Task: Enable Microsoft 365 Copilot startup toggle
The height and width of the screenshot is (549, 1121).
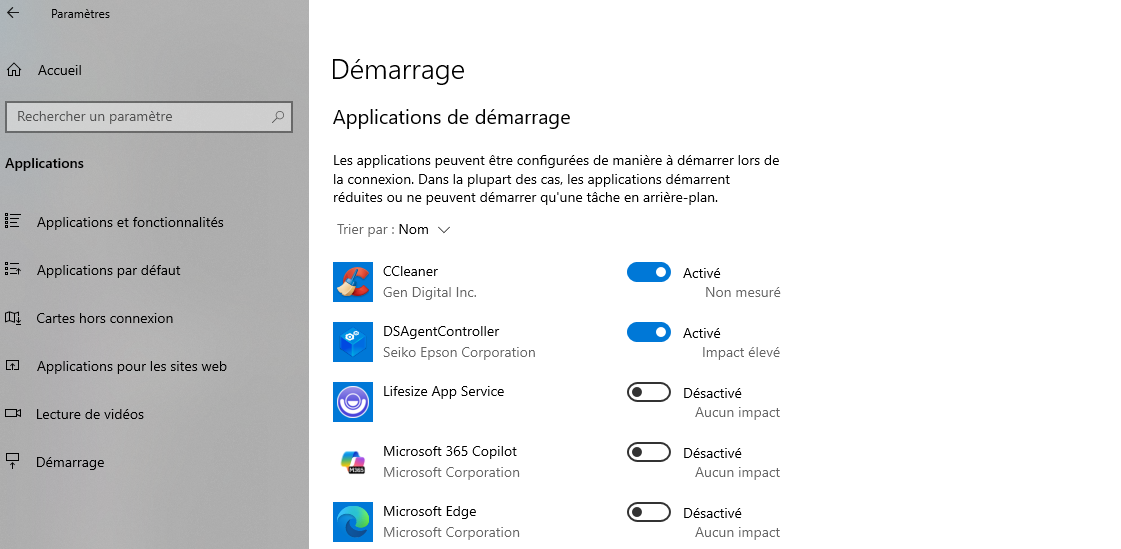Action: pyautogui.click(x=648, y=452)
